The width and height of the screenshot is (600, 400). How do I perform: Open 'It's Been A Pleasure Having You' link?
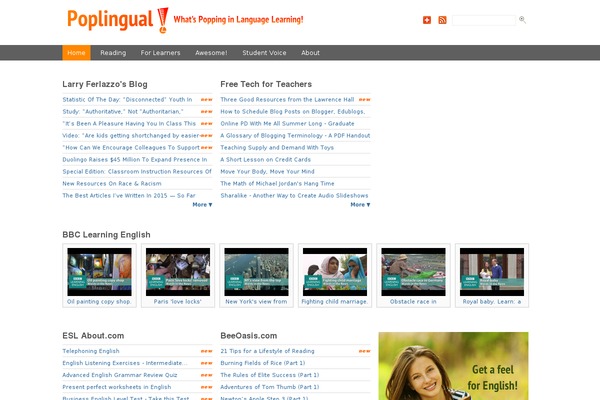(x=129, y=124)
